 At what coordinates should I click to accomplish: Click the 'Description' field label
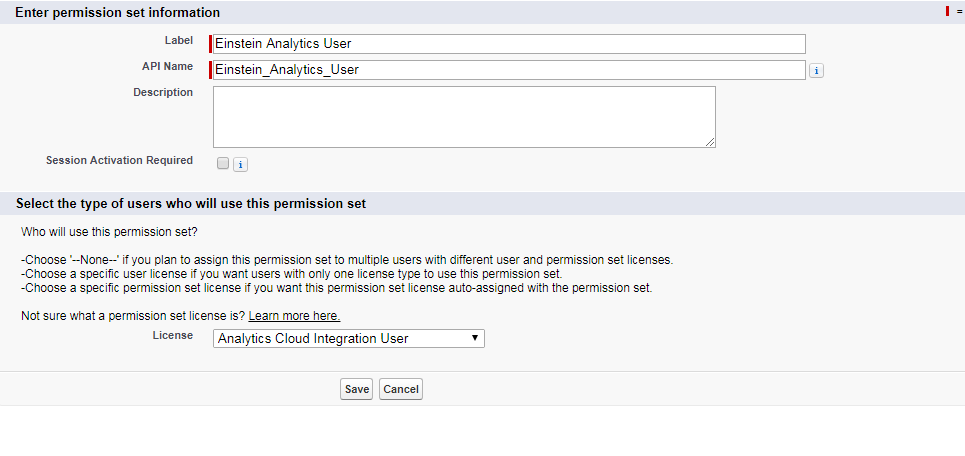163,92
